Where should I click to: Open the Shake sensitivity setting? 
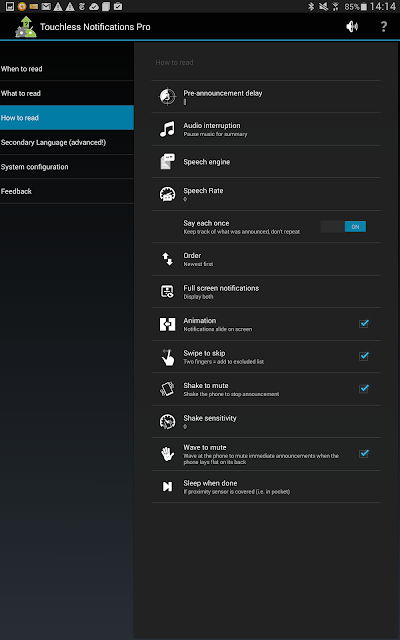click(x=266, y=422)
